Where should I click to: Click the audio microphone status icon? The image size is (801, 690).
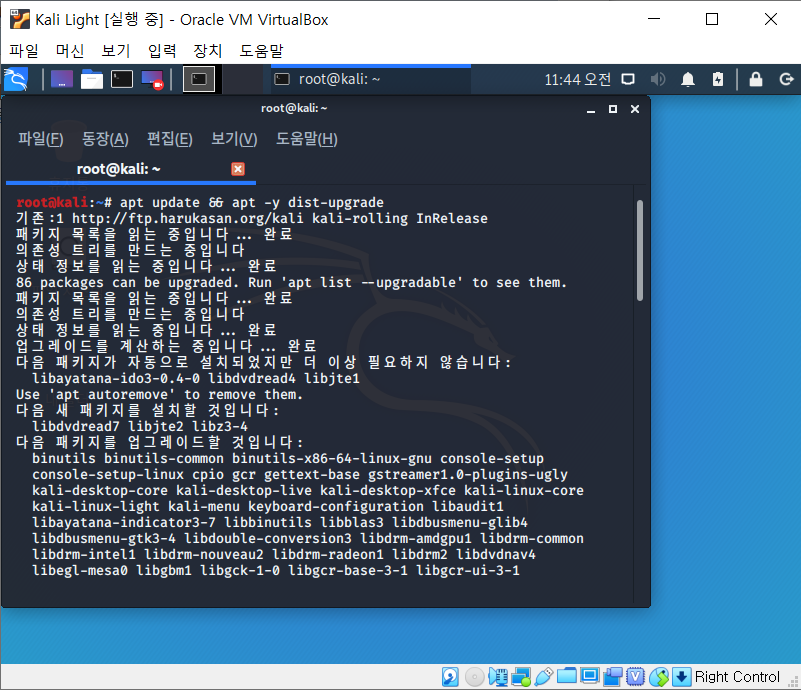pos(498,677)
